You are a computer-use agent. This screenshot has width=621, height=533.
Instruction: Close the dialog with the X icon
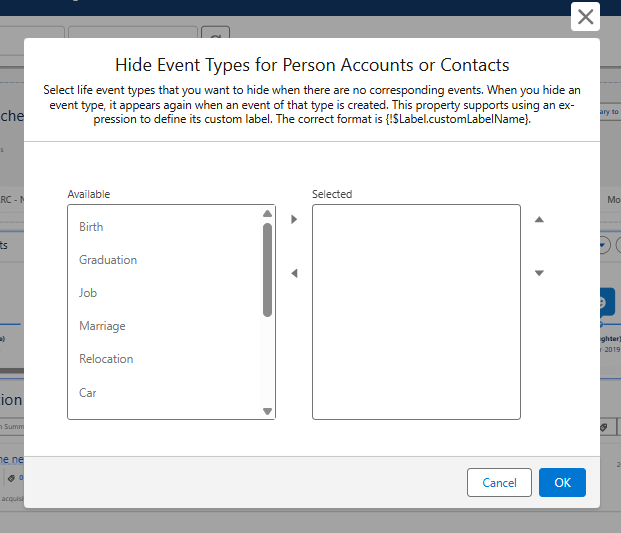point(586,17)
